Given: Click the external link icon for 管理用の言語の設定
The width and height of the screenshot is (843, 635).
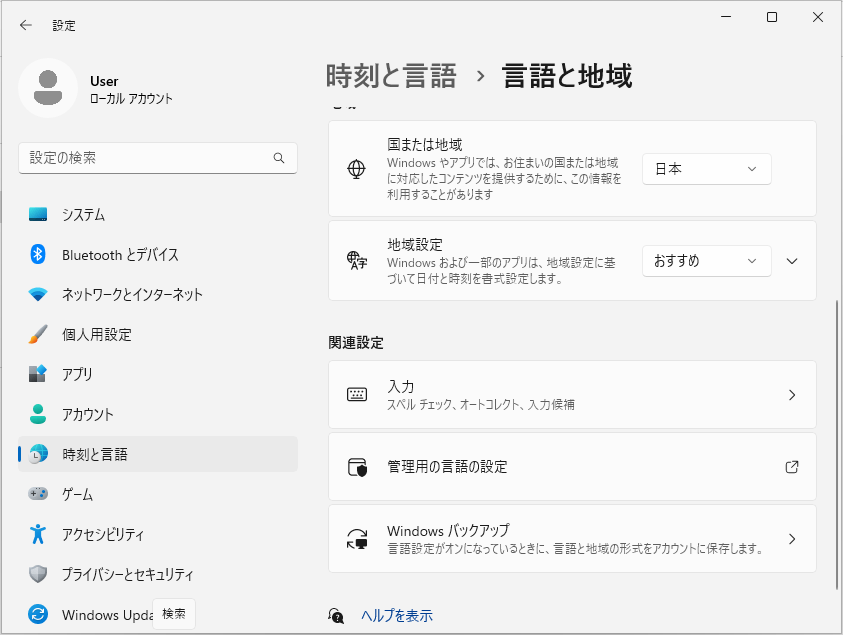Looking at the screenshot, I should click(x=791, y=467).
